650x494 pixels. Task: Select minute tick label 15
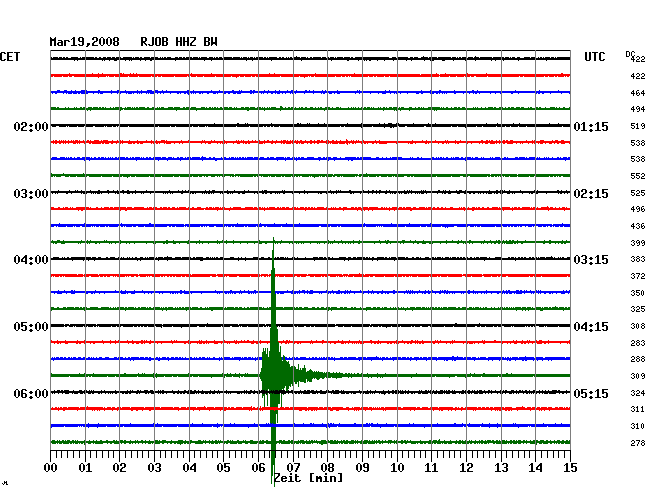[570, 468]
